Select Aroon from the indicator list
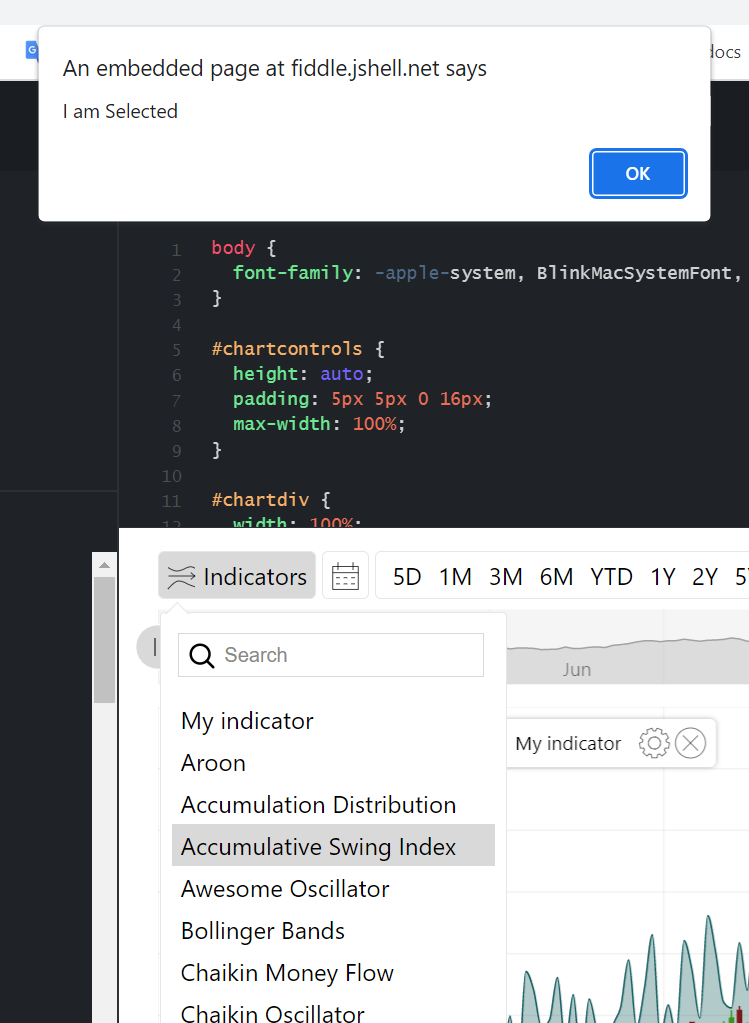Screen dimensions: 749x1023 pyautogui.click(x=213, y=763)
